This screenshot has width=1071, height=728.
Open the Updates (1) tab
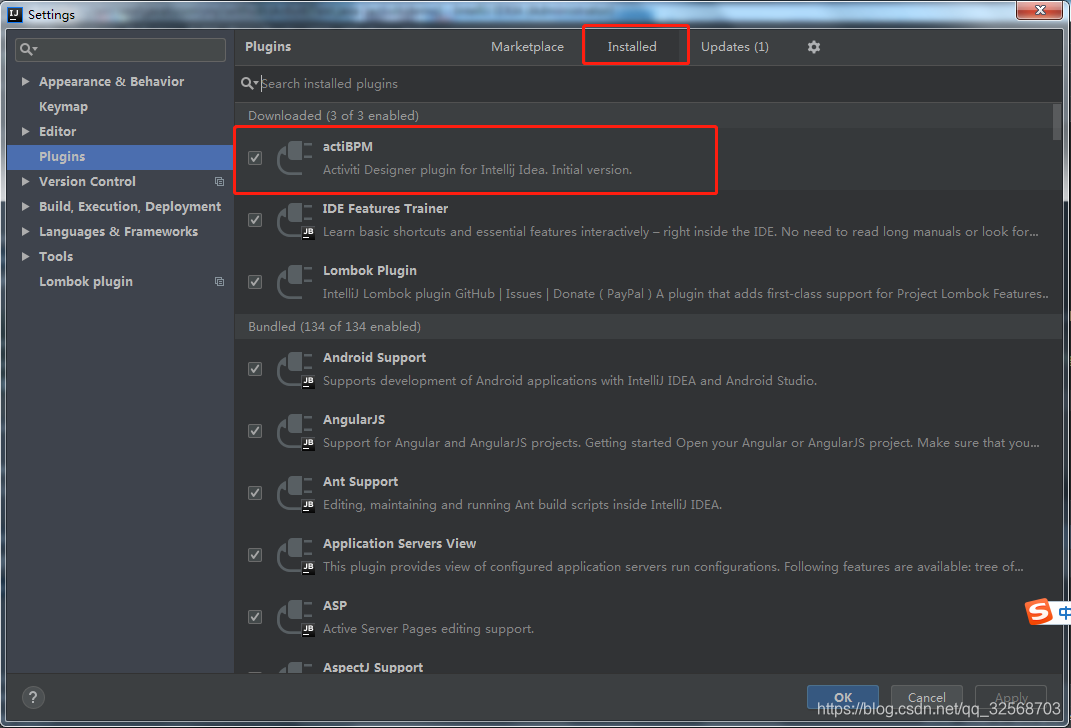pyautogui.click(x=734, y=47)
